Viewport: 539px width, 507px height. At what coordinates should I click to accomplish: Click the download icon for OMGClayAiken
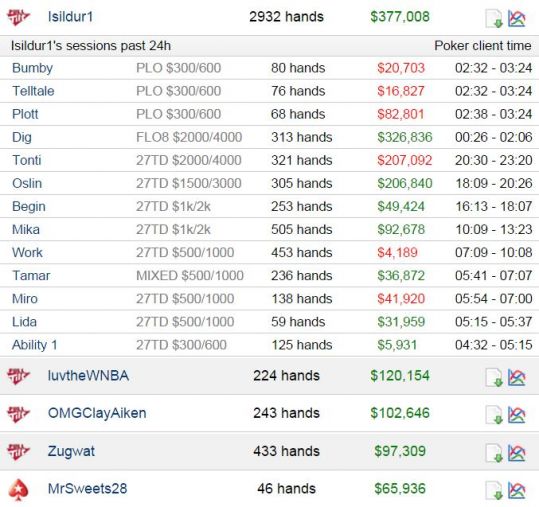(x=494, y=415)
